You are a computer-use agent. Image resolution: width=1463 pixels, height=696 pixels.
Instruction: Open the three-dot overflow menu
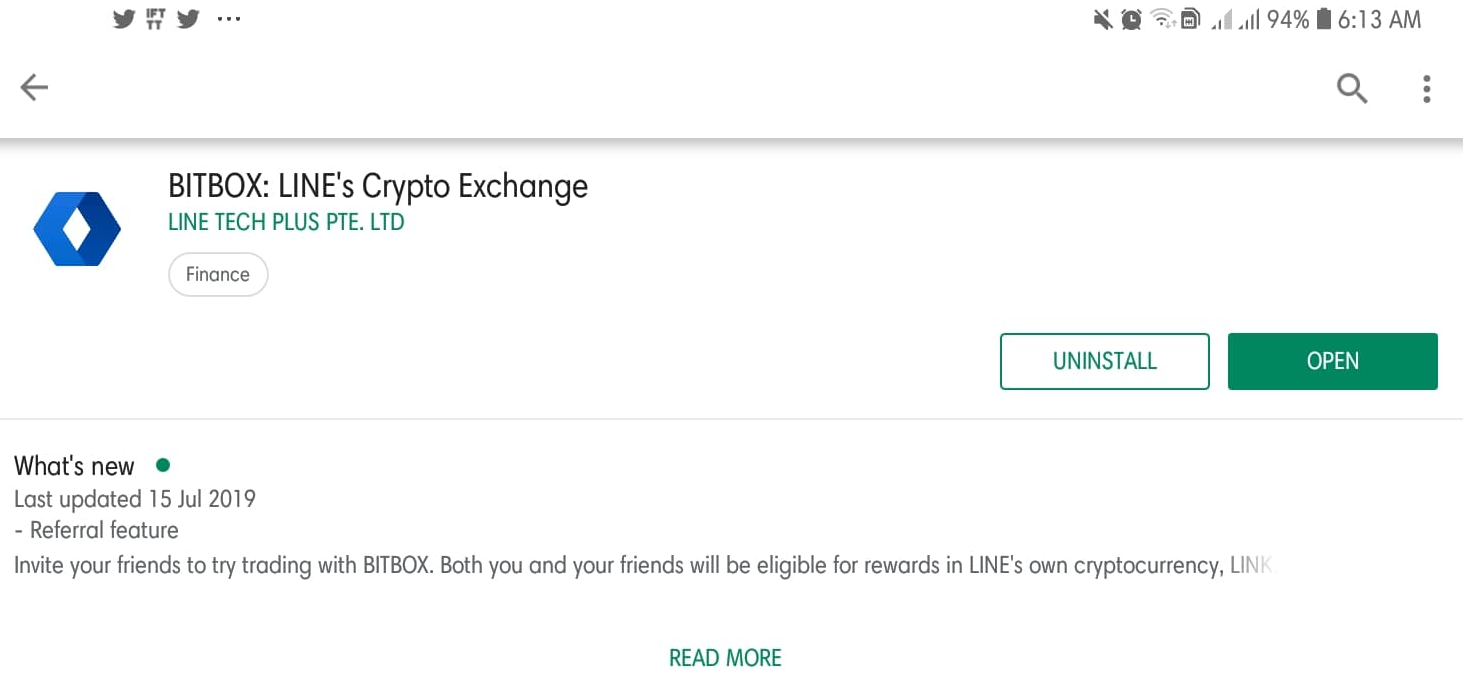coord(1427,88)
